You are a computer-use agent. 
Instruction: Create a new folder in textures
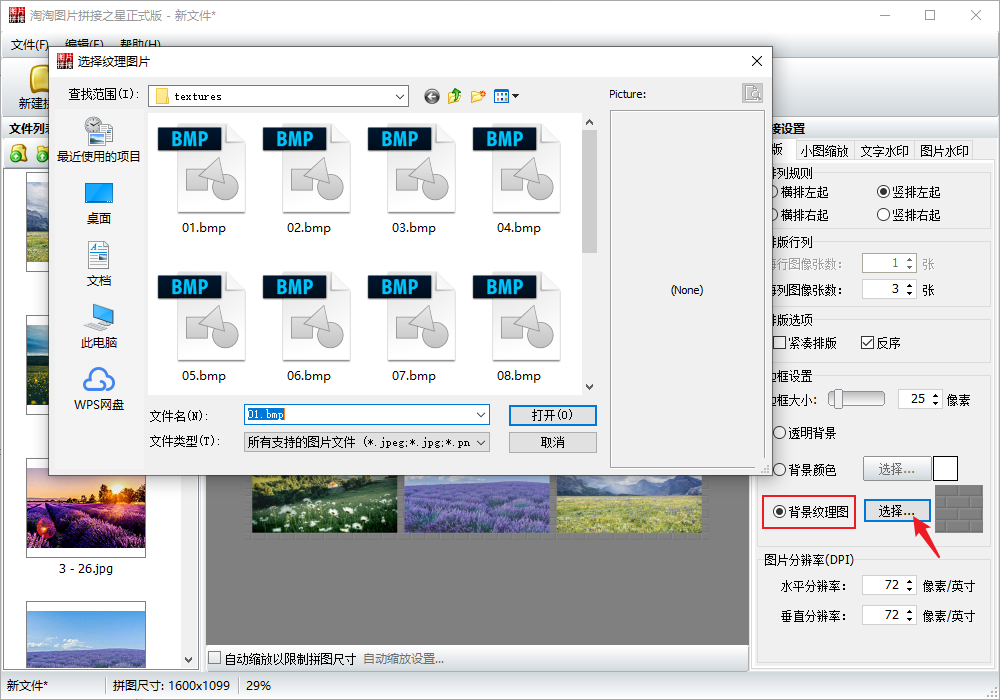point(478,96)
